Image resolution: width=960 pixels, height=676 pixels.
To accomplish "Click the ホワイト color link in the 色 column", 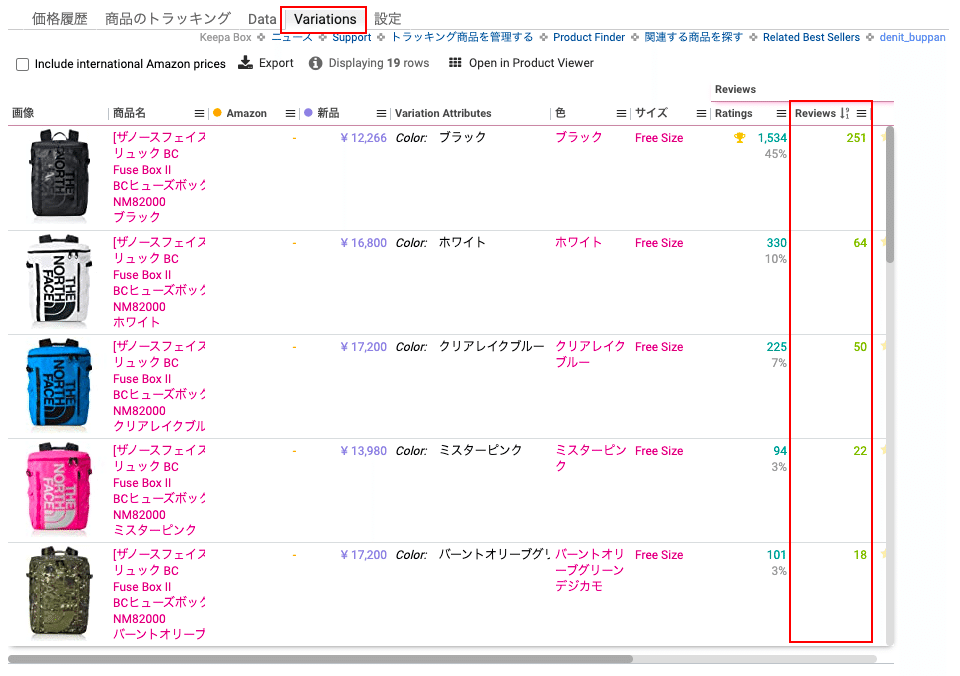I will tap(579, 242).
